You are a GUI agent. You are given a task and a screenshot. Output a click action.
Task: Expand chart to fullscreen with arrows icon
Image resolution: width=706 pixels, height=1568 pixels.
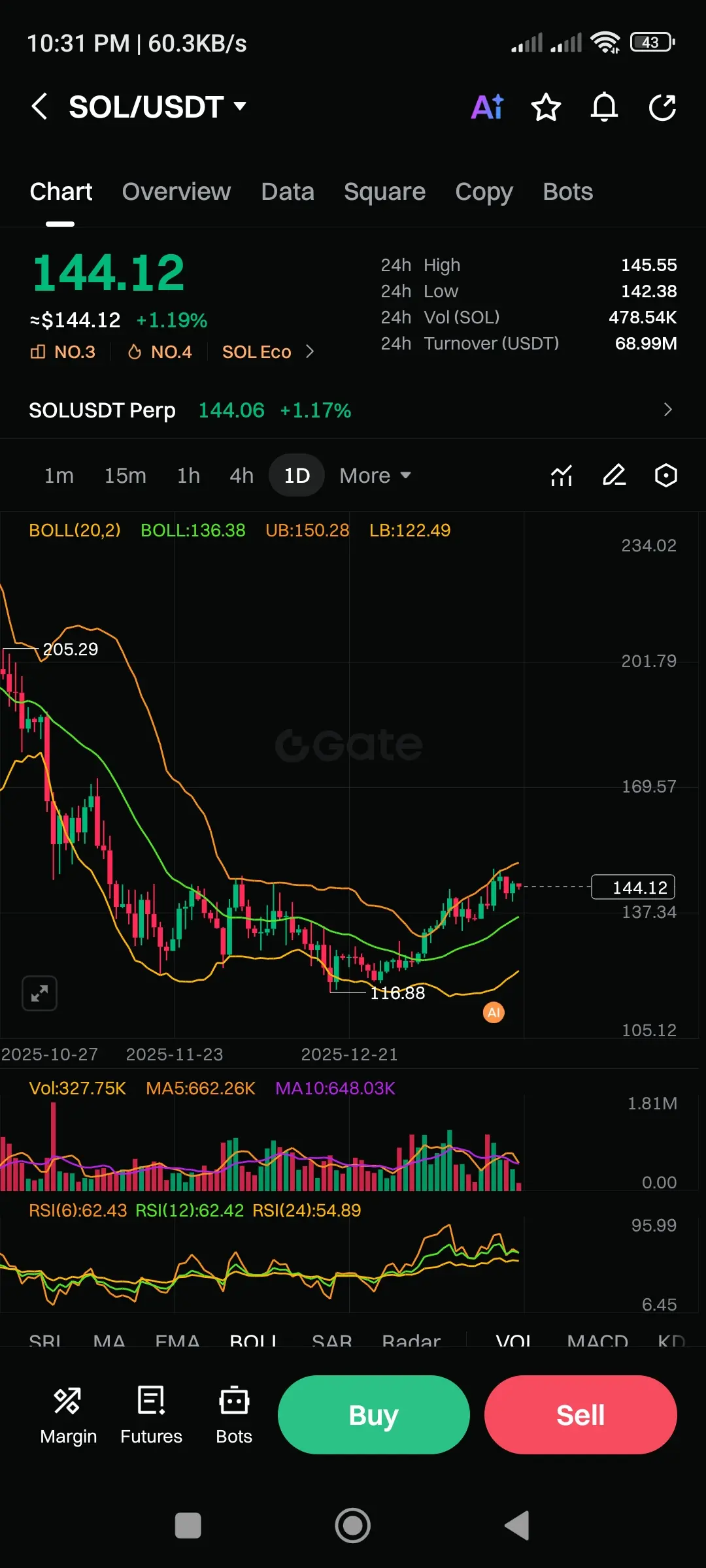(x=39, y=994)
